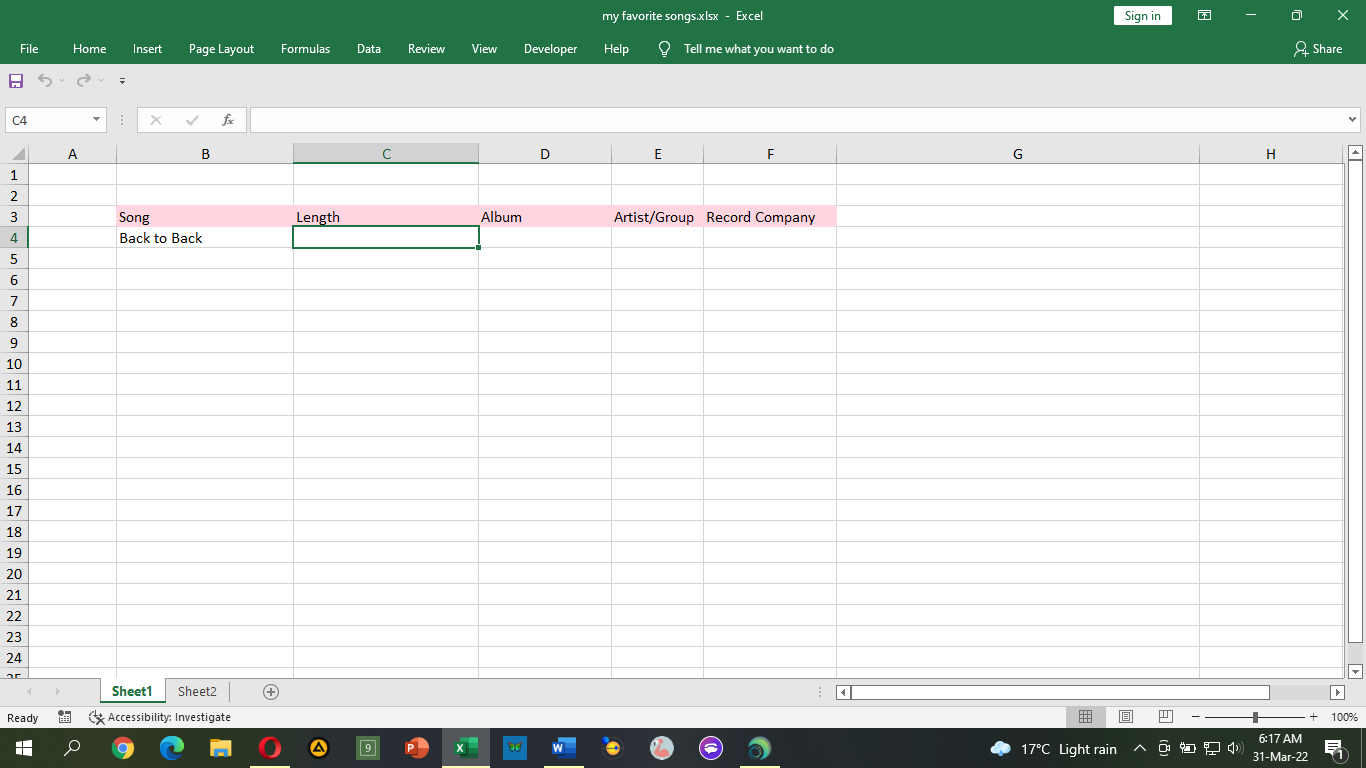Open the Tell Me lightbulb search
This screenshot has height=768, width=1366.
[x=663, y=48]
